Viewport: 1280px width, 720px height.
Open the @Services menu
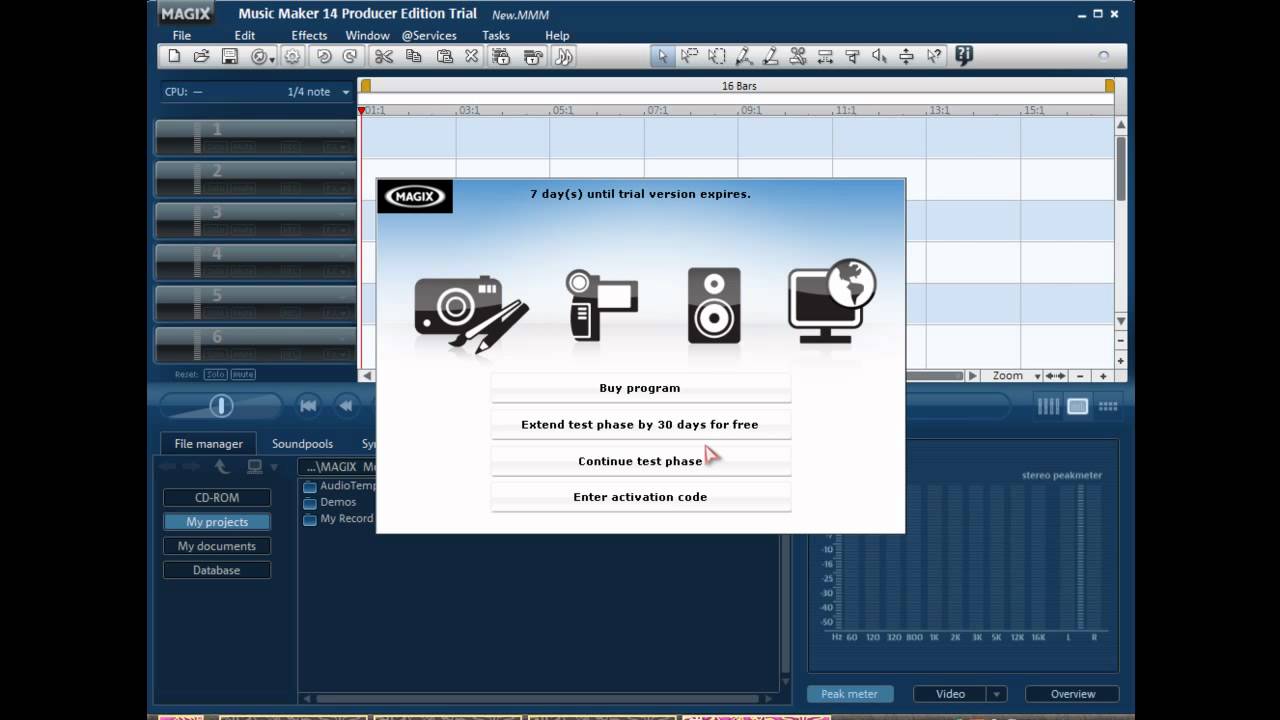click(x=429, y=35)
